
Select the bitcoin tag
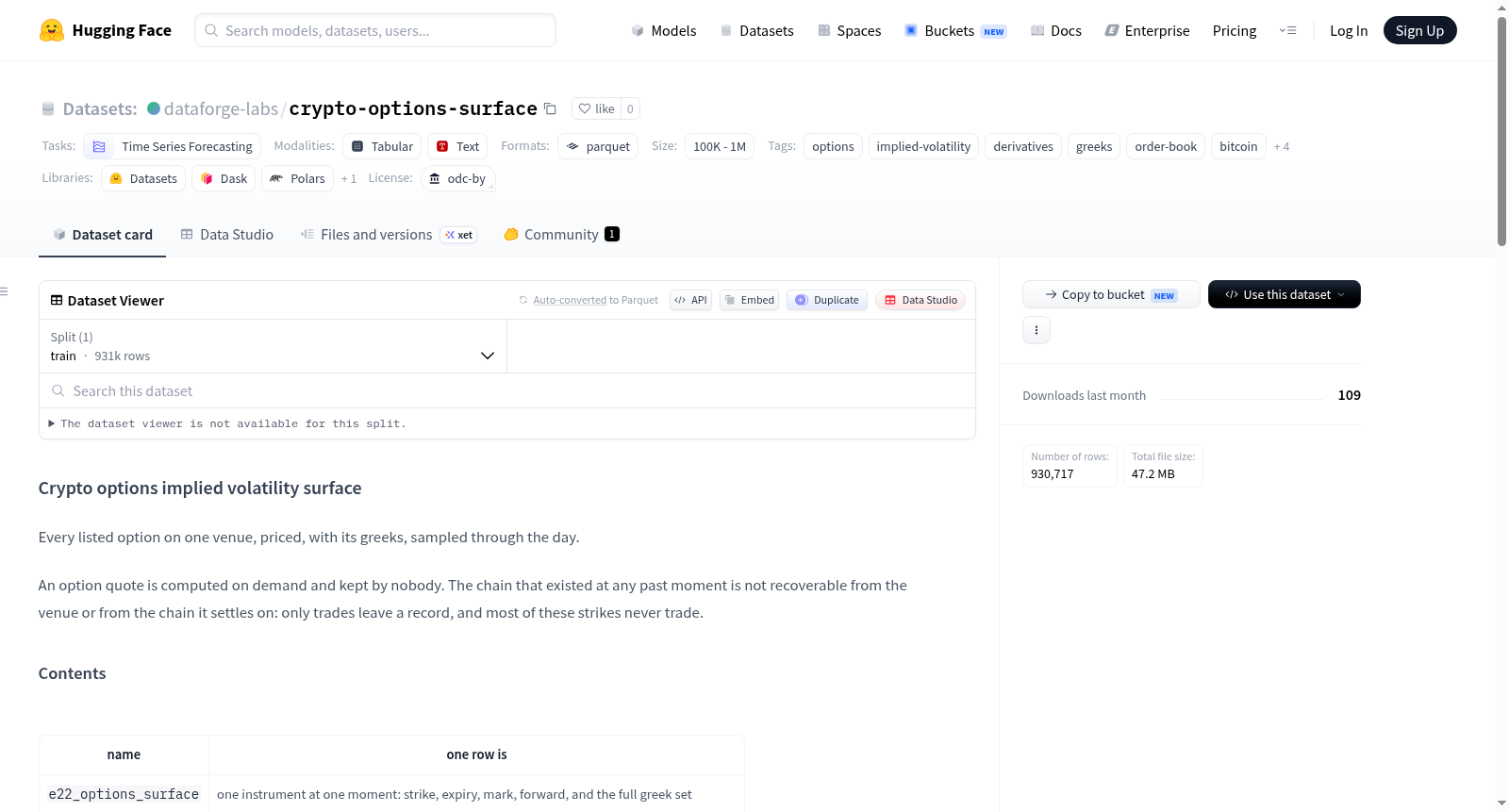click(x=1238, y=146)
